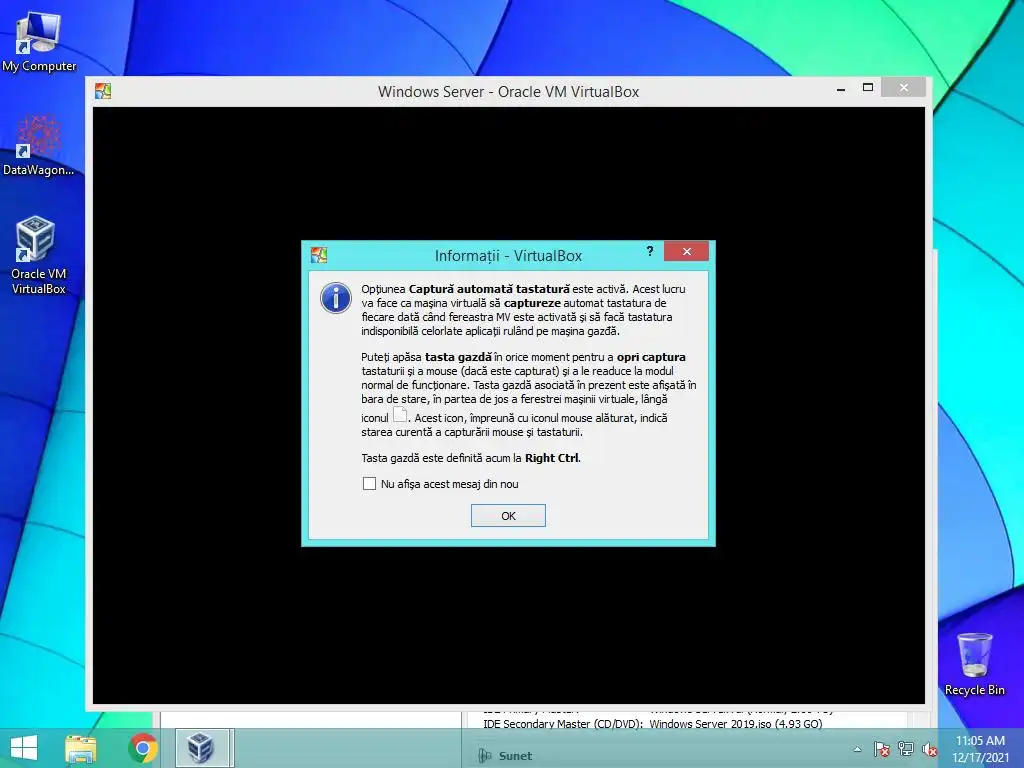The height and width of the screenshot is (768, 1024).
Task: Select VirtualBox taskbar button
Action: point(202,748)
